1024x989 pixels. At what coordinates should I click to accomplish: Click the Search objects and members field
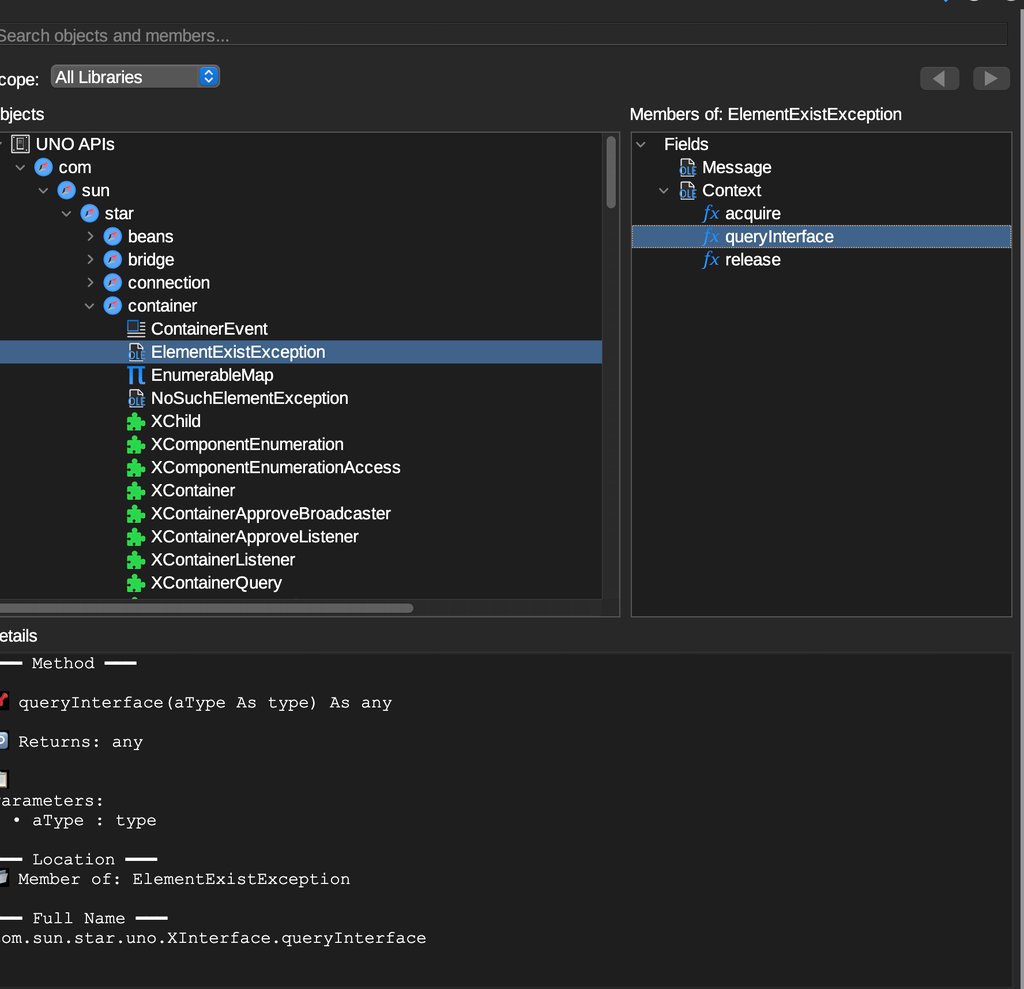500,36
